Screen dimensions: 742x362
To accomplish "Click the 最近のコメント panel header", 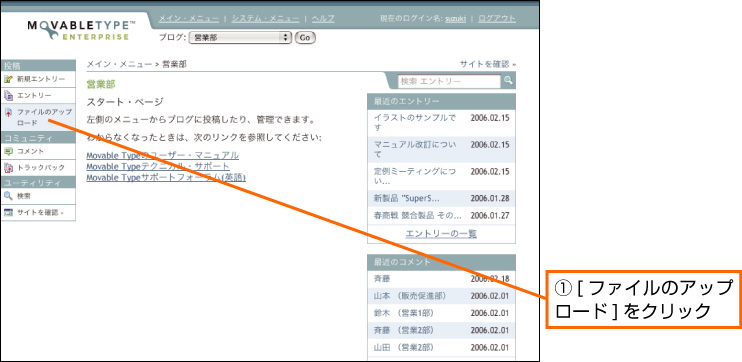I will pos(442,262).
